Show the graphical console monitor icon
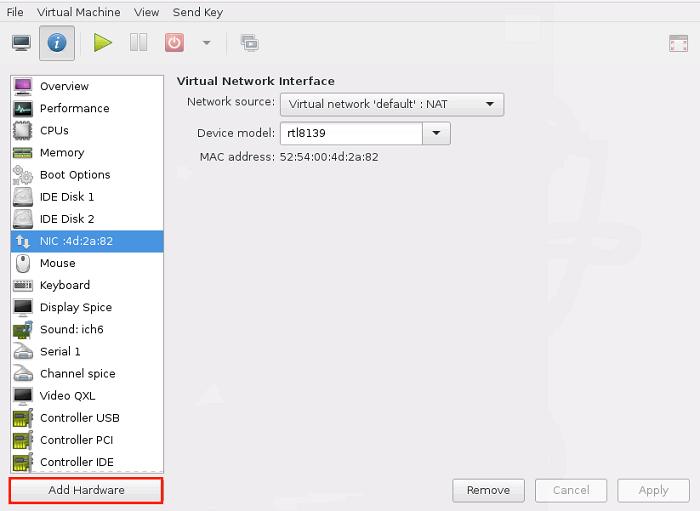Screen dimensions: 700x511 pos(21,43)
